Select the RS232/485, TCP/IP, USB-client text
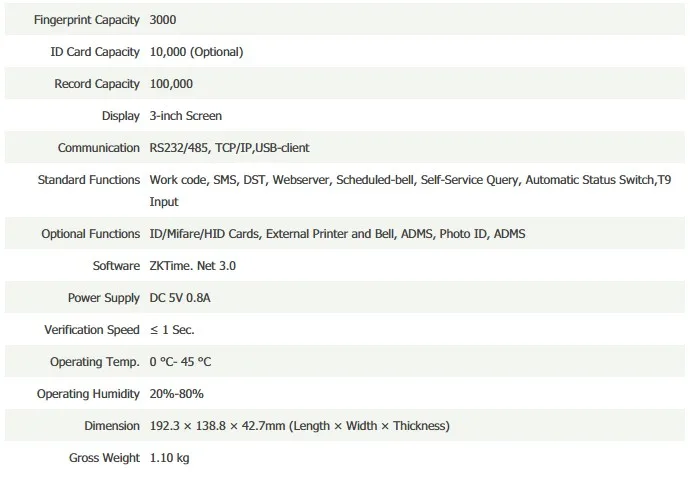 (229, 148)
